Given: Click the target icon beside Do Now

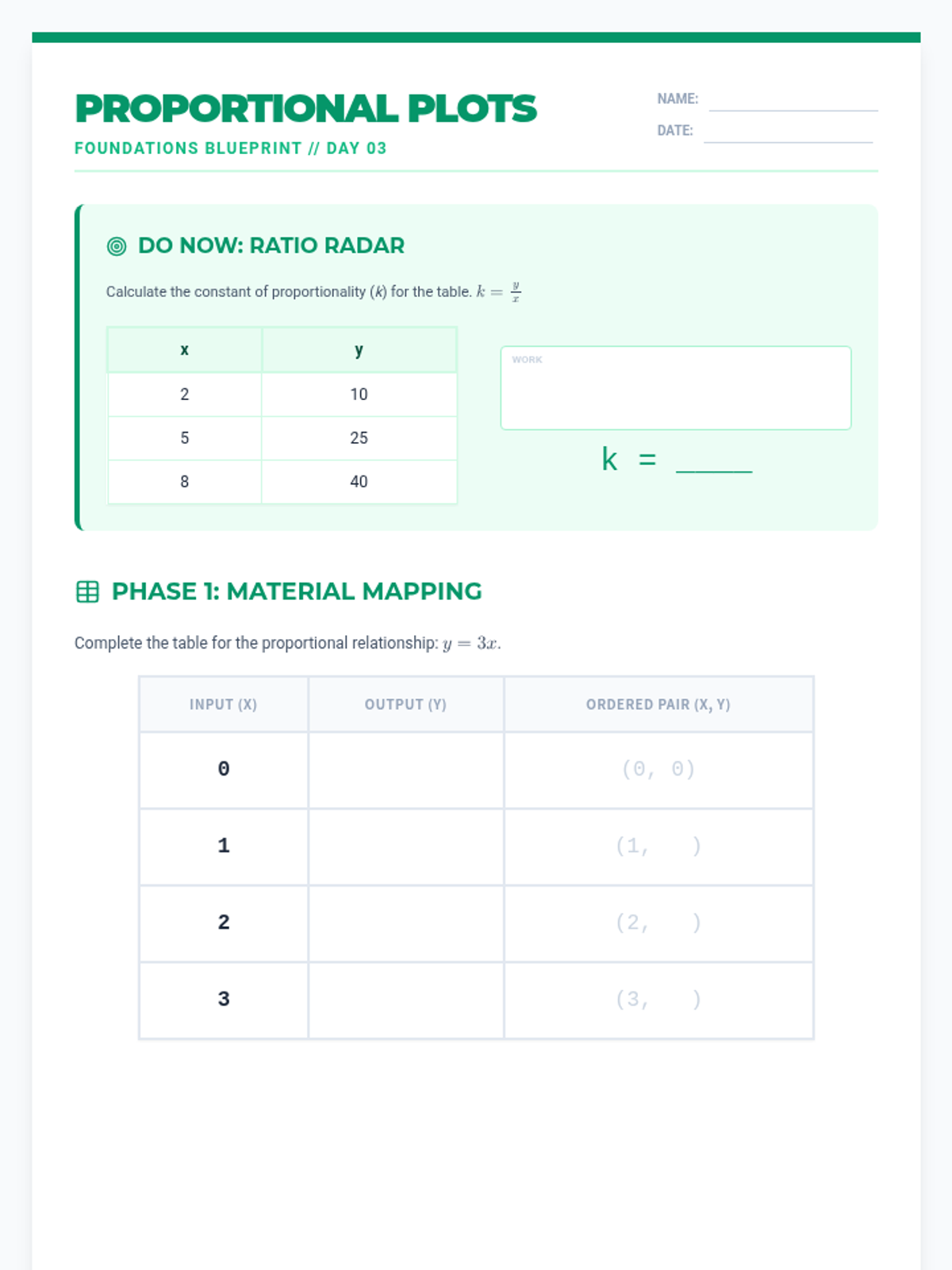Looking at the screenshot, I should 117,246.
